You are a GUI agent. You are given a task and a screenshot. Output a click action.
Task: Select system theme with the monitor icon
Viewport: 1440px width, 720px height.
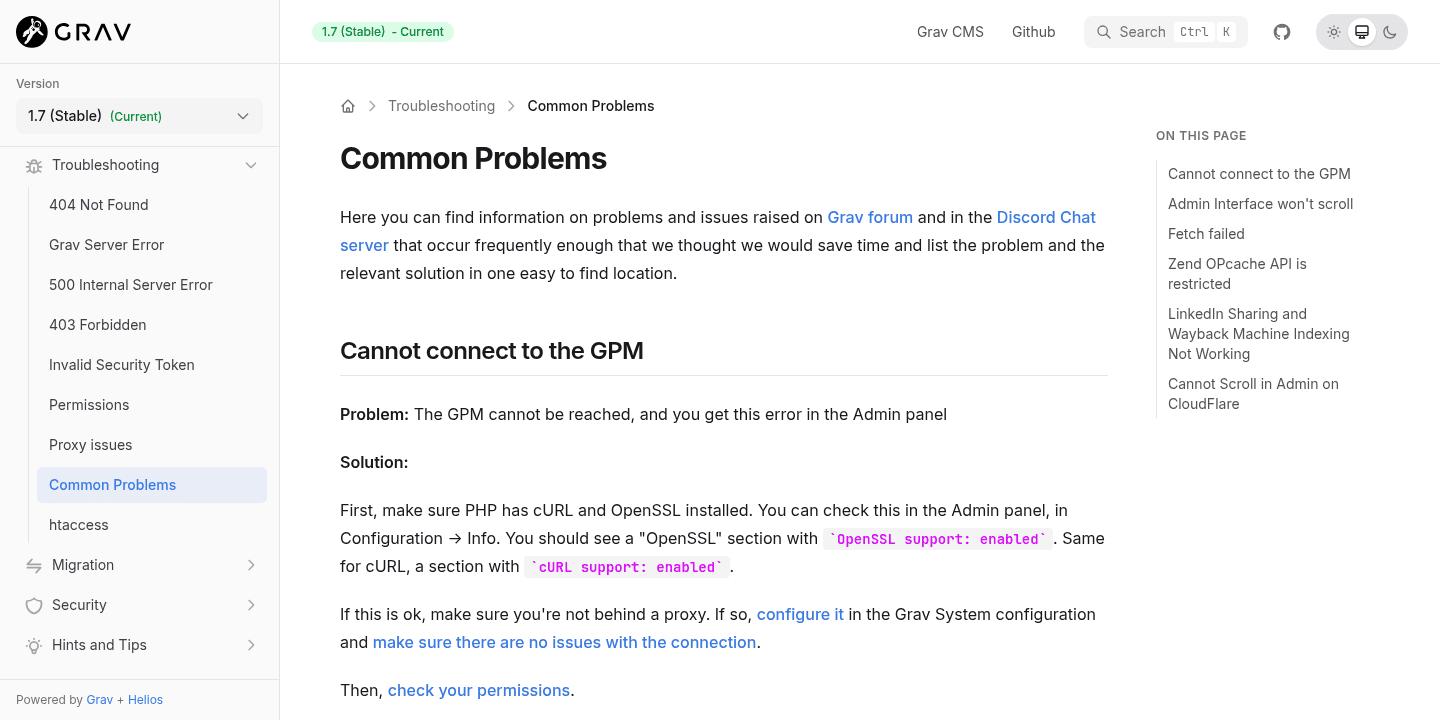point(1361,31)
